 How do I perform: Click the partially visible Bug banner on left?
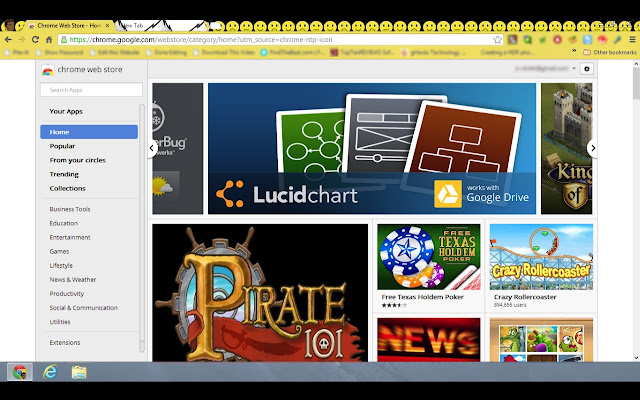pos(178,149)
